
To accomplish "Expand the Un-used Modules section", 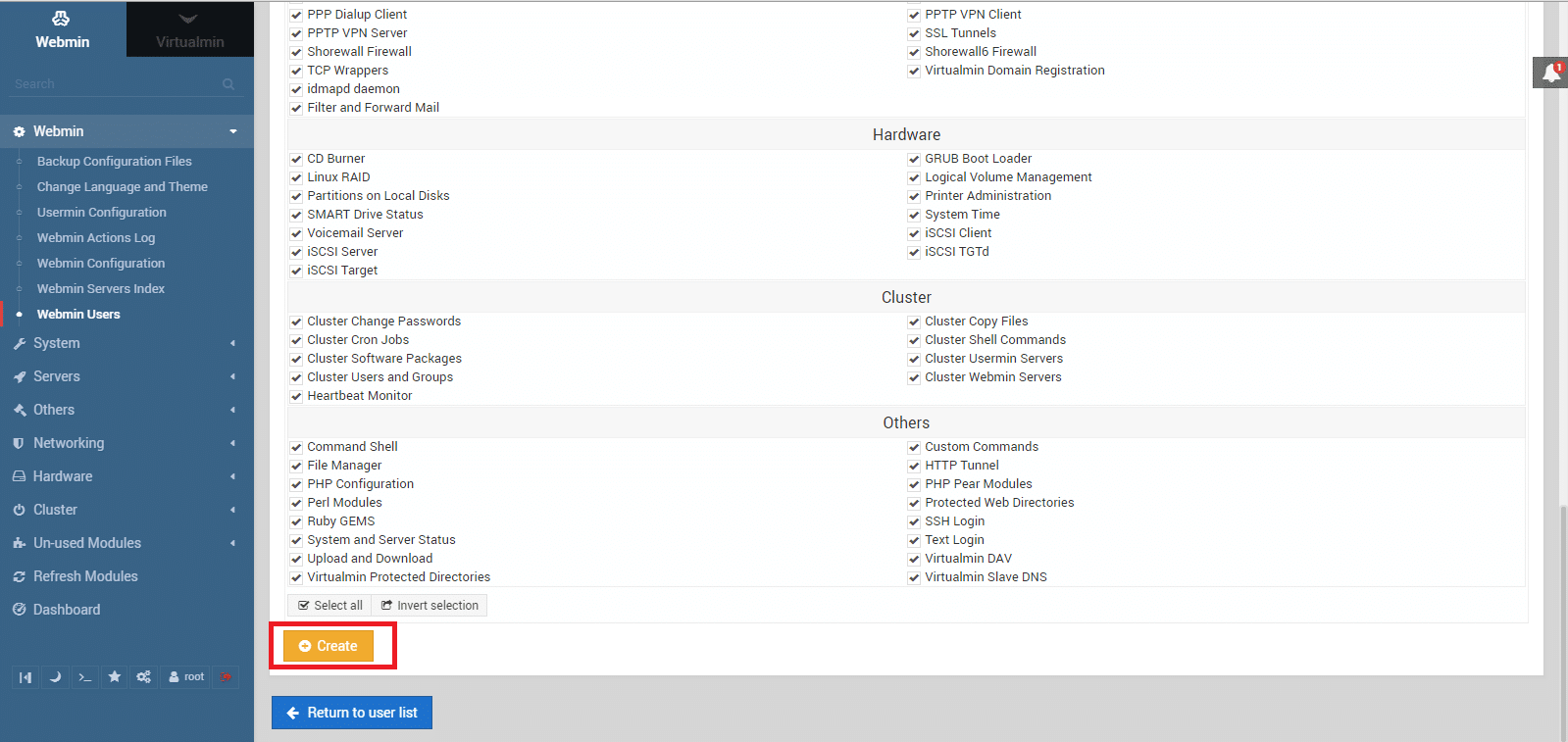I will click(233, 543).
